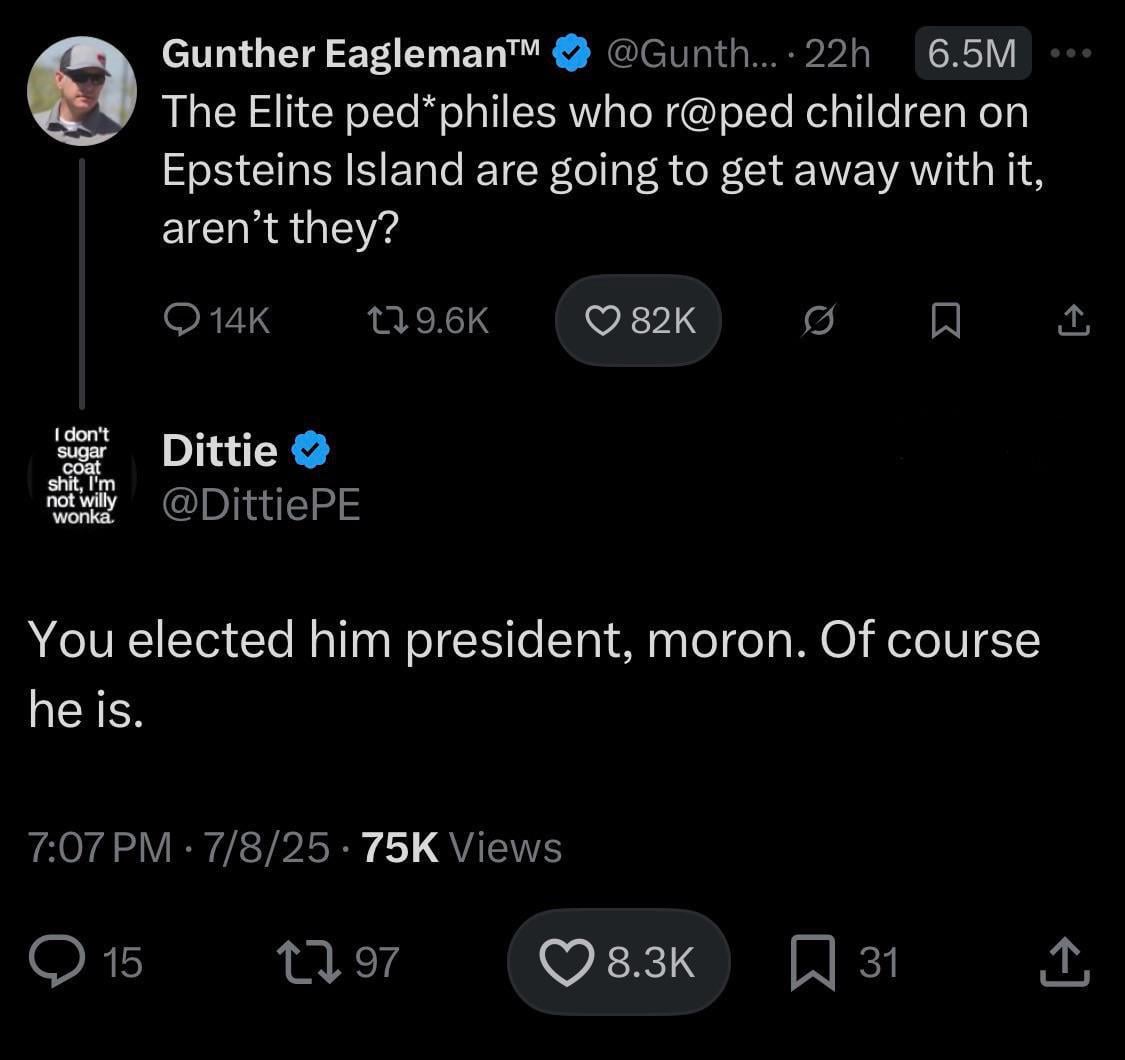Open Dittie's Willy Wonka avatar
This screenshot has width=1125, height=1060.
pyautogui.click(x=83, y=475)
